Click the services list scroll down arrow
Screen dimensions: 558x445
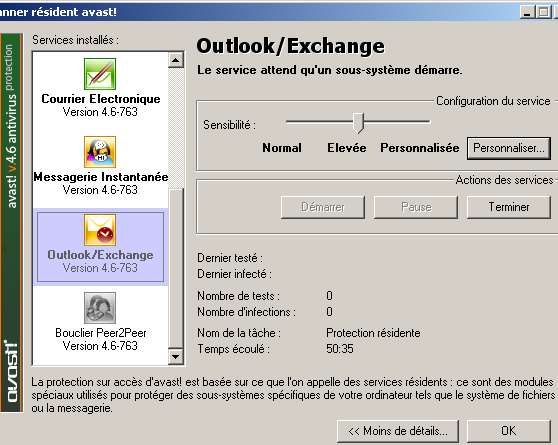tap(175, 356)
